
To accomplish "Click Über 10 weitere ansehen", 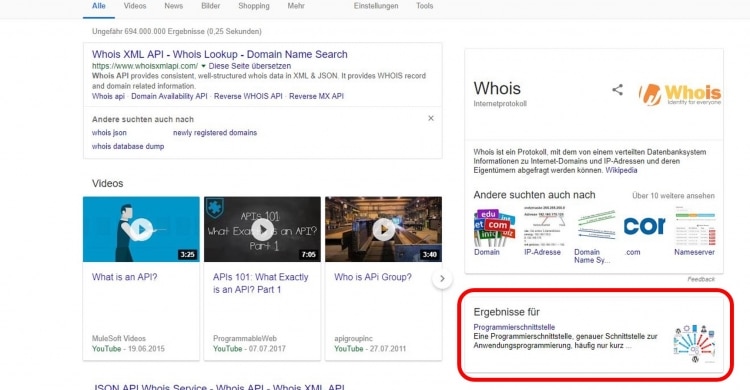I will coord(673,196).
